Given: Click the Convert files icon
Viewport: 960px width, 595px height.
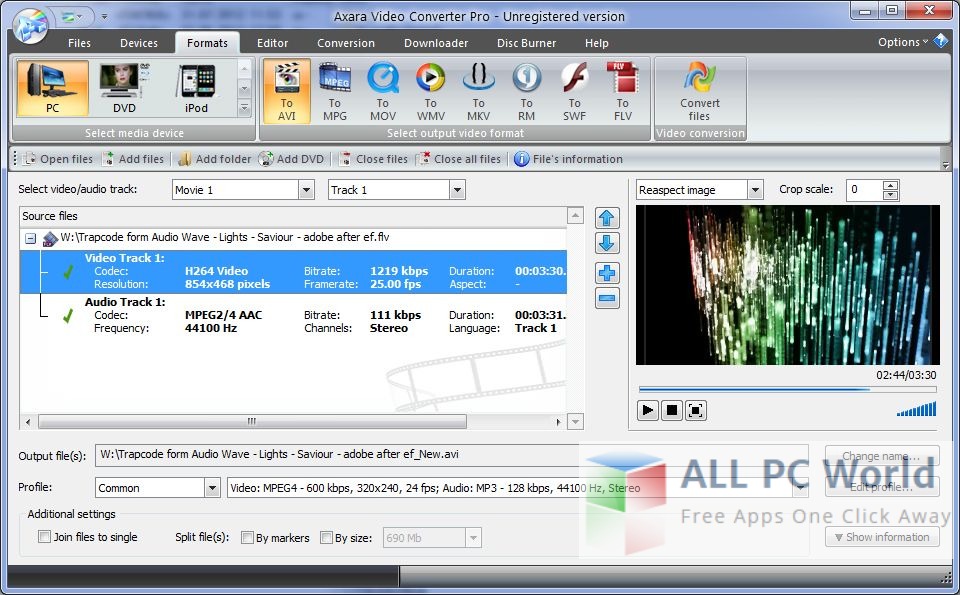Looking at the screenshot, I should coord(700,90).
